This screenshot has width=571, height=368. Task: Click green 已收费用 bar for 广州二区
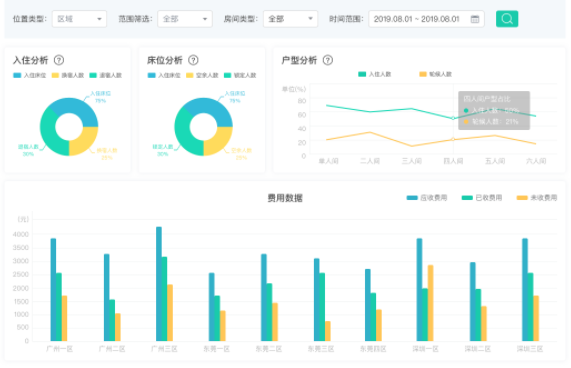point(112,320)
